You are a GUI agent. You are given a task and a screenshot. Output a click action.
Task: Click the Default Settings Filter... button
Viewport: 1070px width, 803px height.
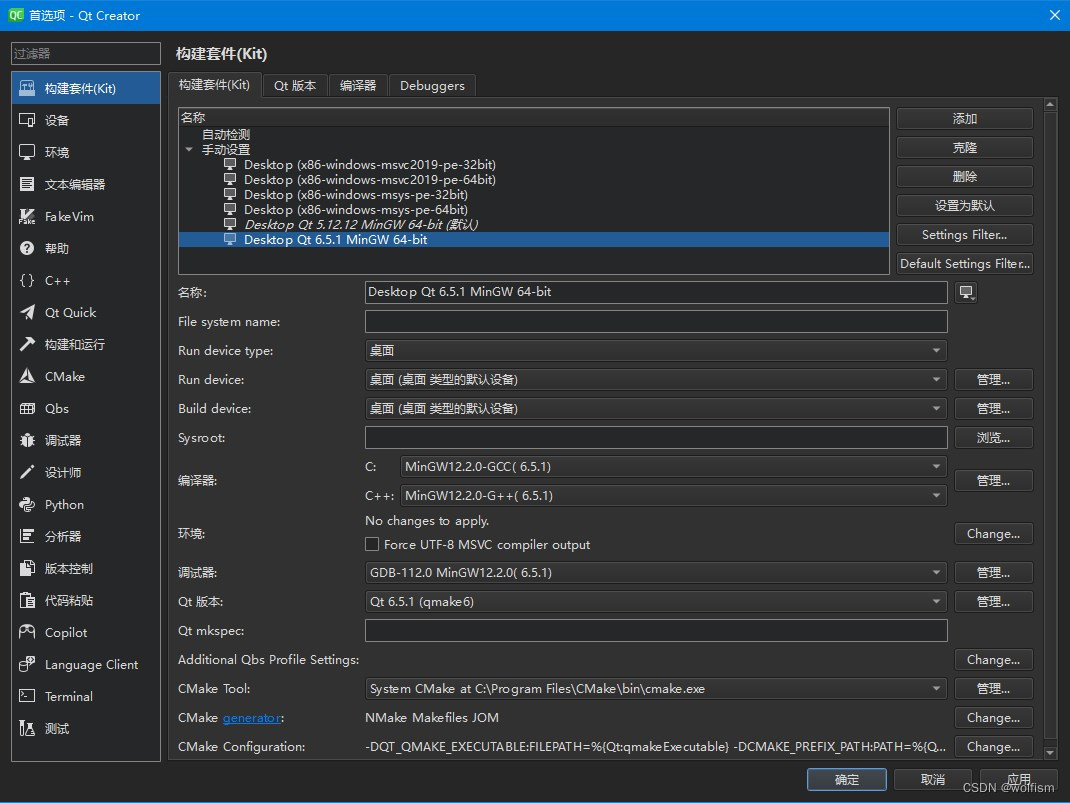click(964, 263)
